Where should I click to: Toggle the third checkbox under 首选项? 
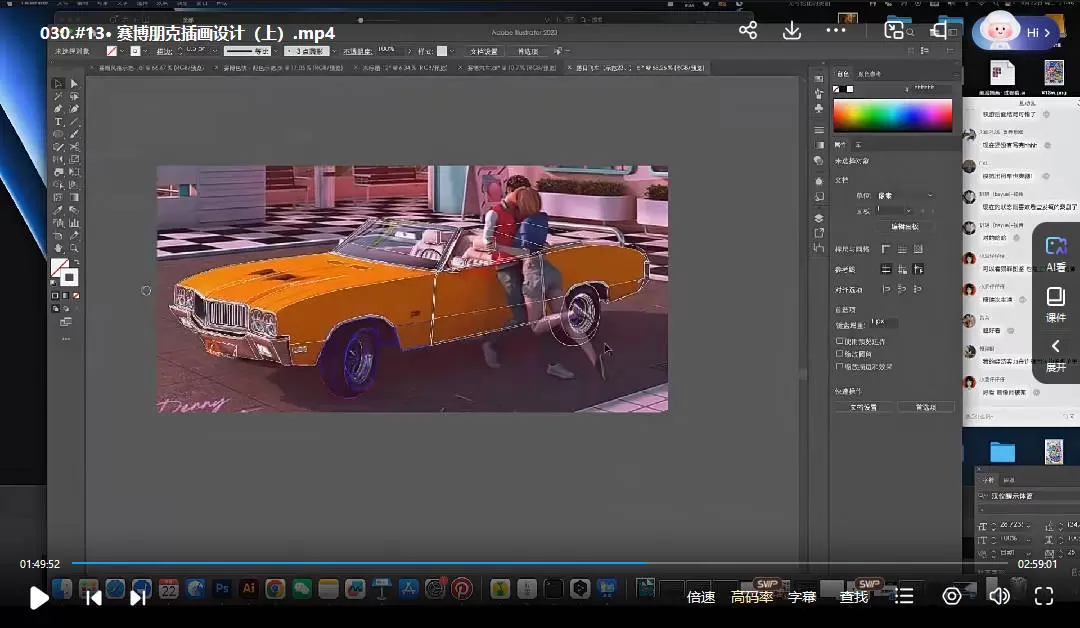[x=840, y=366]
